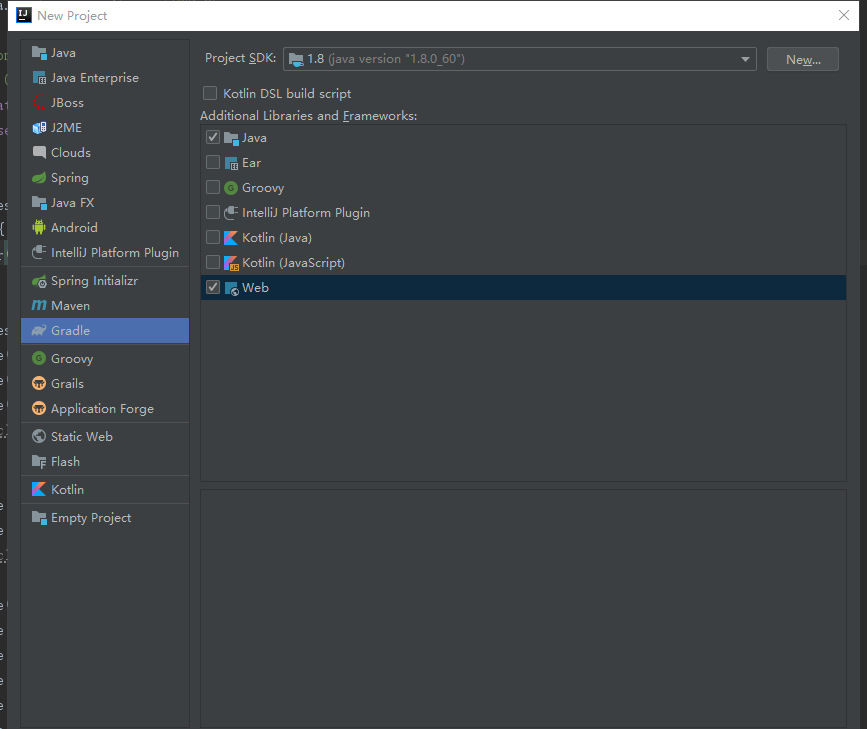Select Static Web project type label

(82, 437)
